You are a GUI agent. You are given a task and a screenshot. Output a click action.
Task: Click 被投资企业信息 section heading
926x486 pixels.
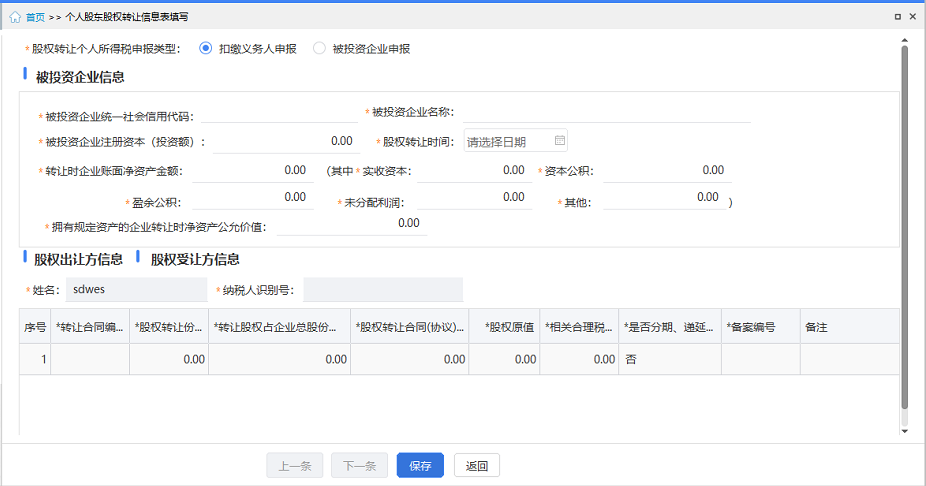(80, 77)
